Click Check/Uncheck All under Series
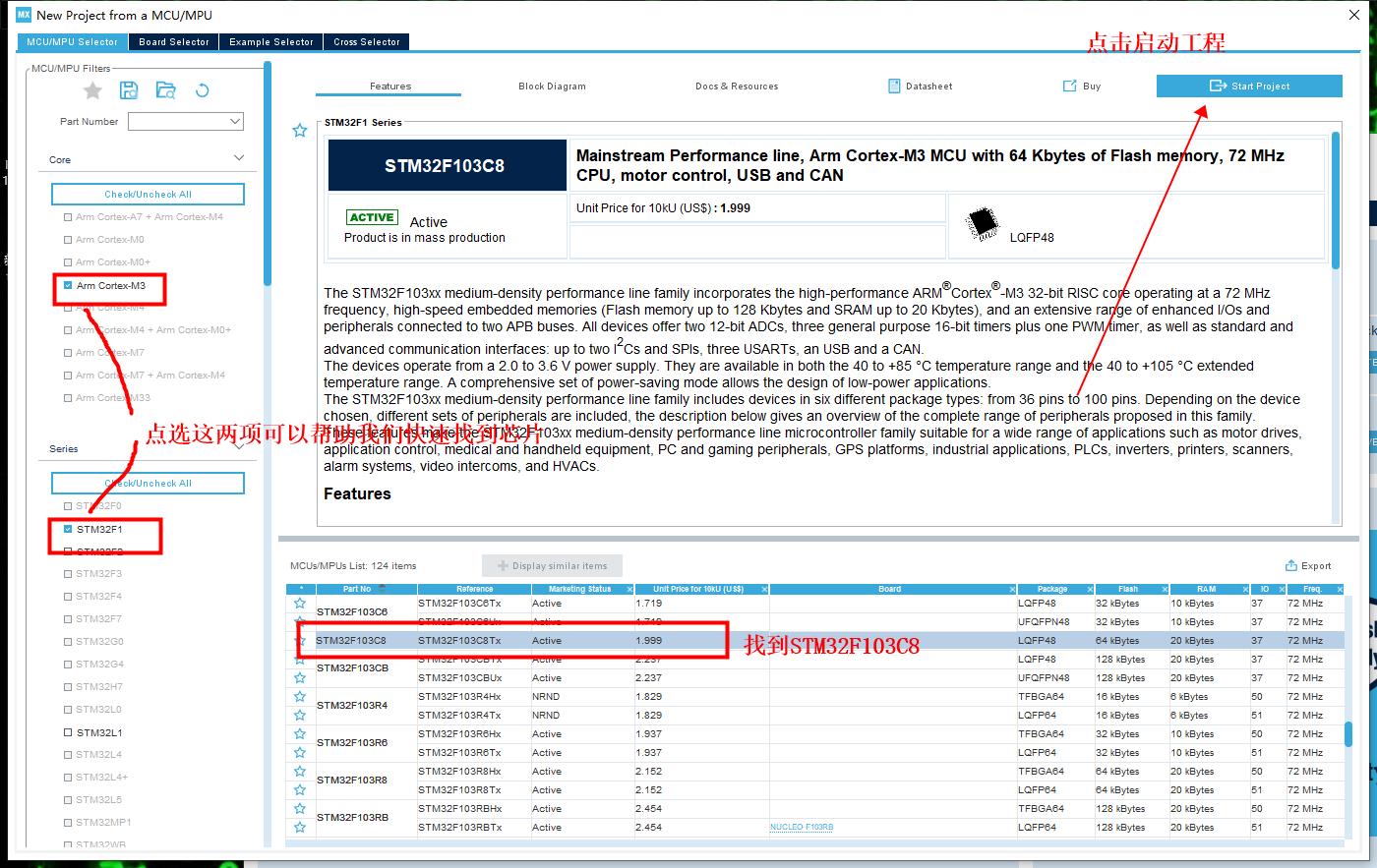 148,483
